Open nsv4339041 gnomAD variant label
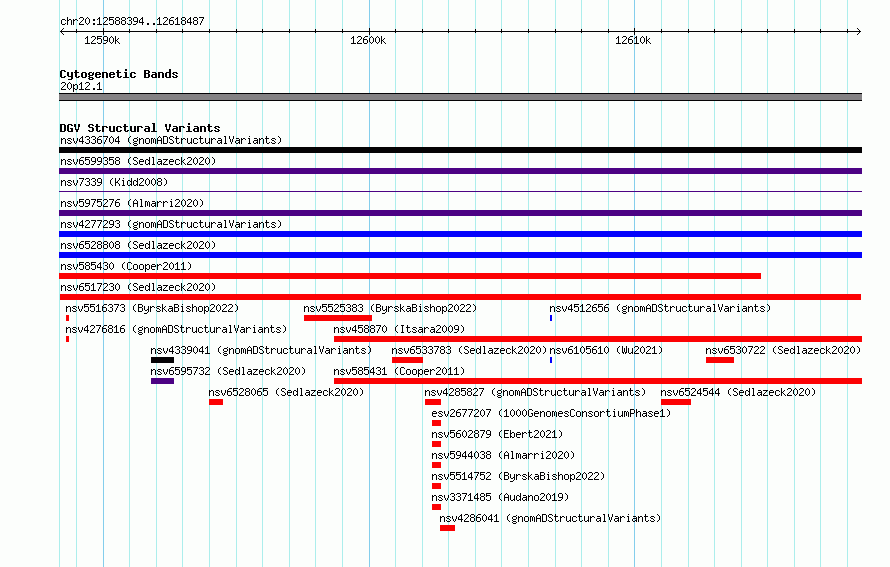 coord(261,350)
